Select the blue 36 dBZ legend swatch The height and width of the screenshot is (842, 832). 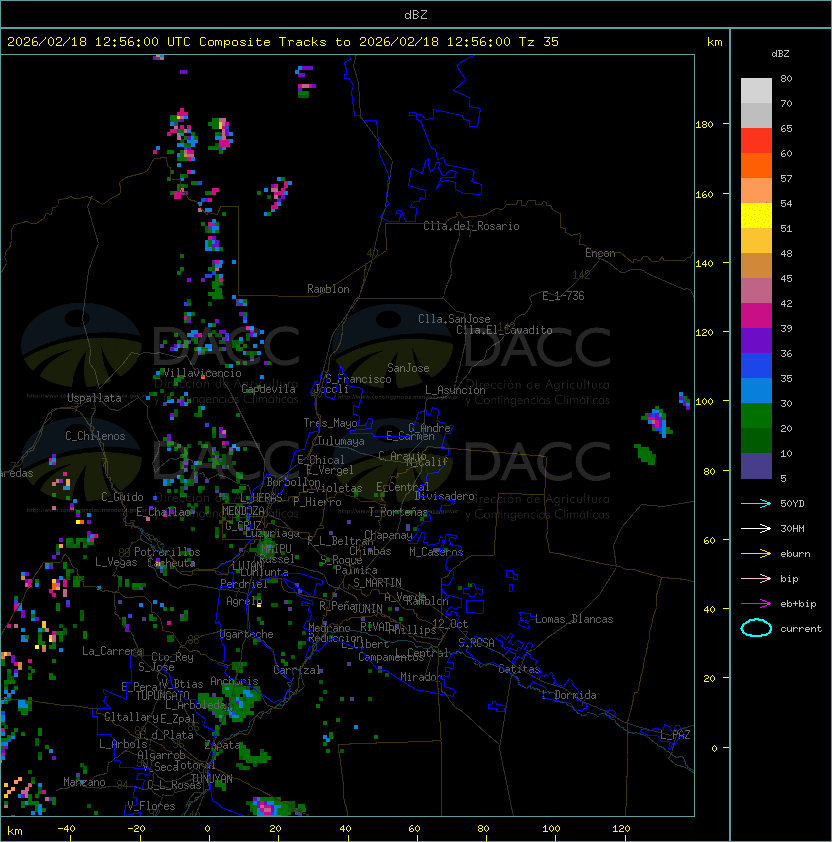coord(756,366)
